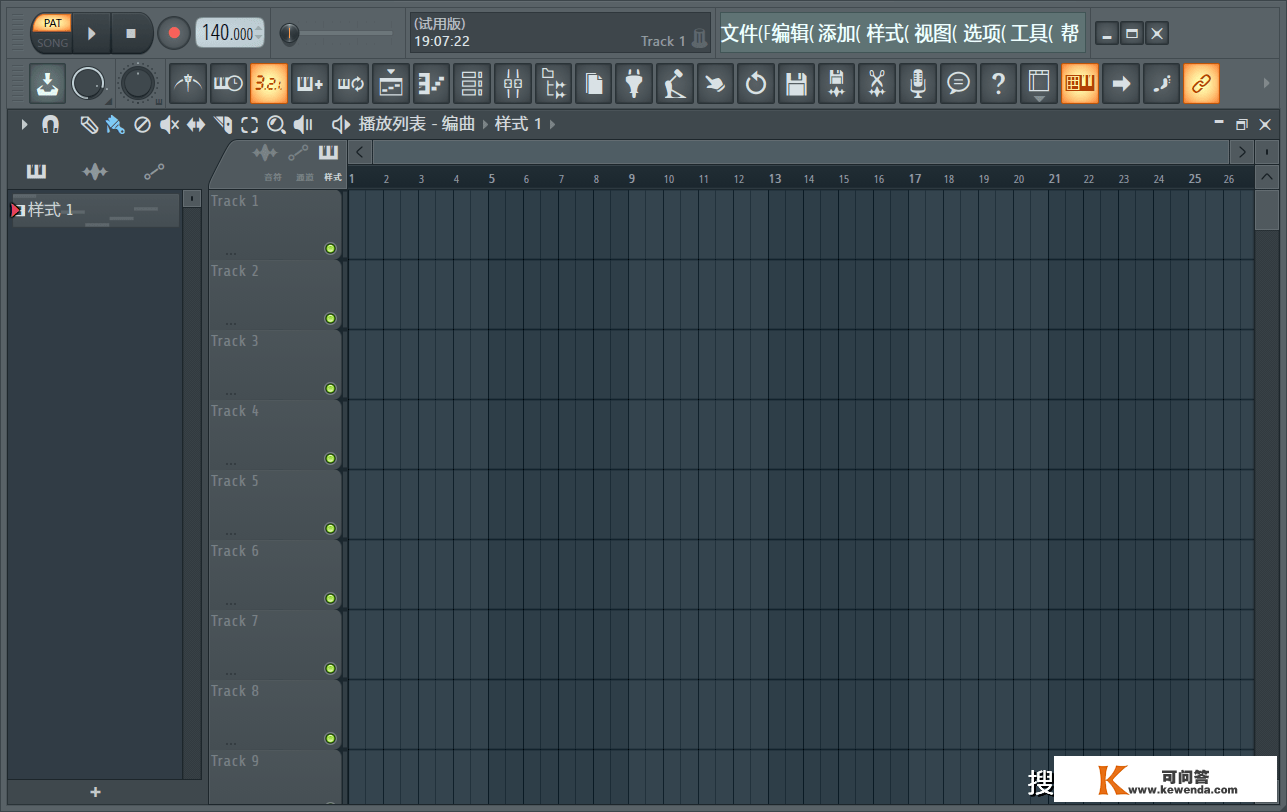Disable typing keyboard to piano icon
The width and height of the screenshot is (1287, 812).
[1080, 84]
